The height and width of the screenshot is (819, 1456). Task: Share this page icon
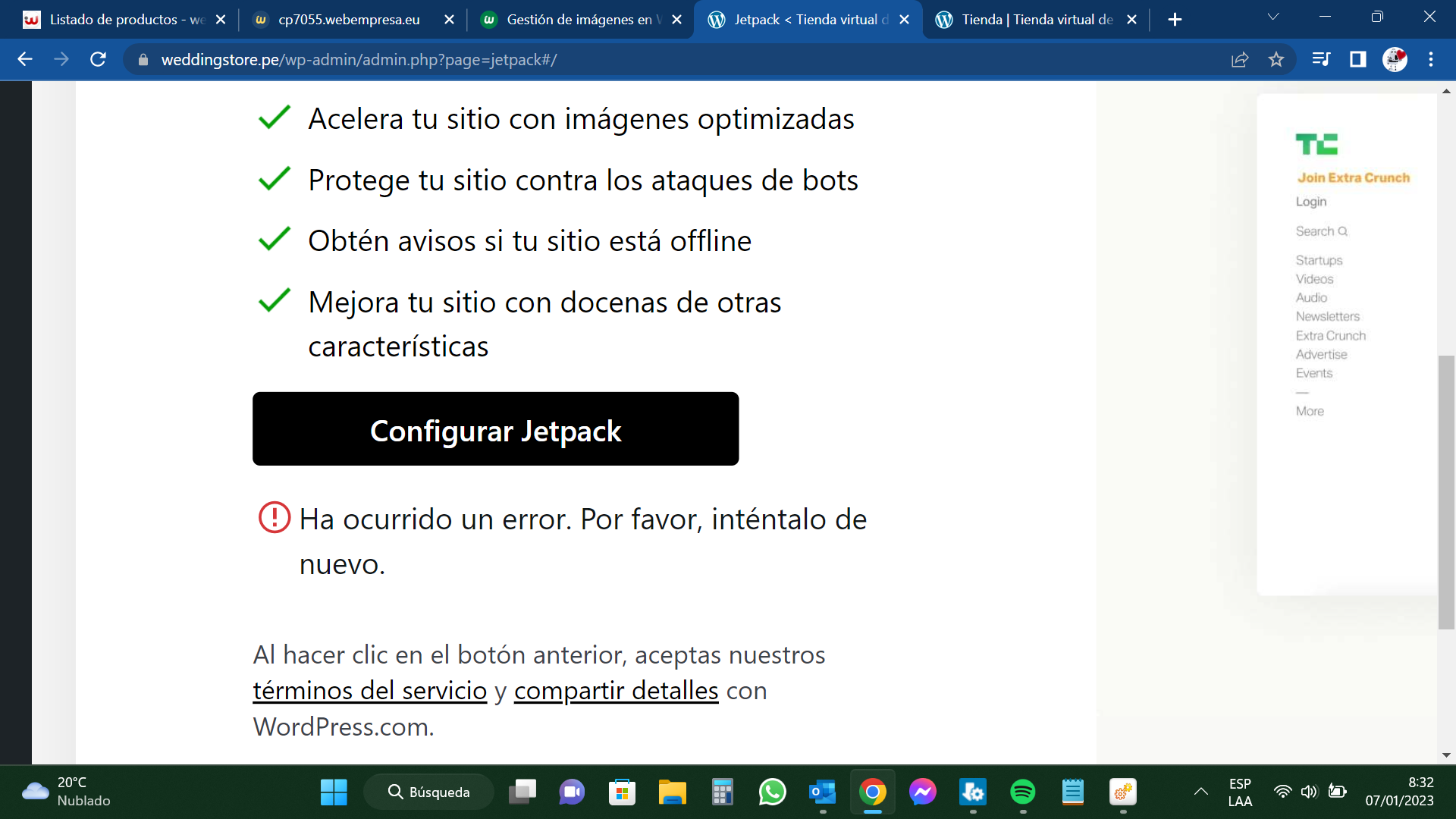(x=1240, y=59)
